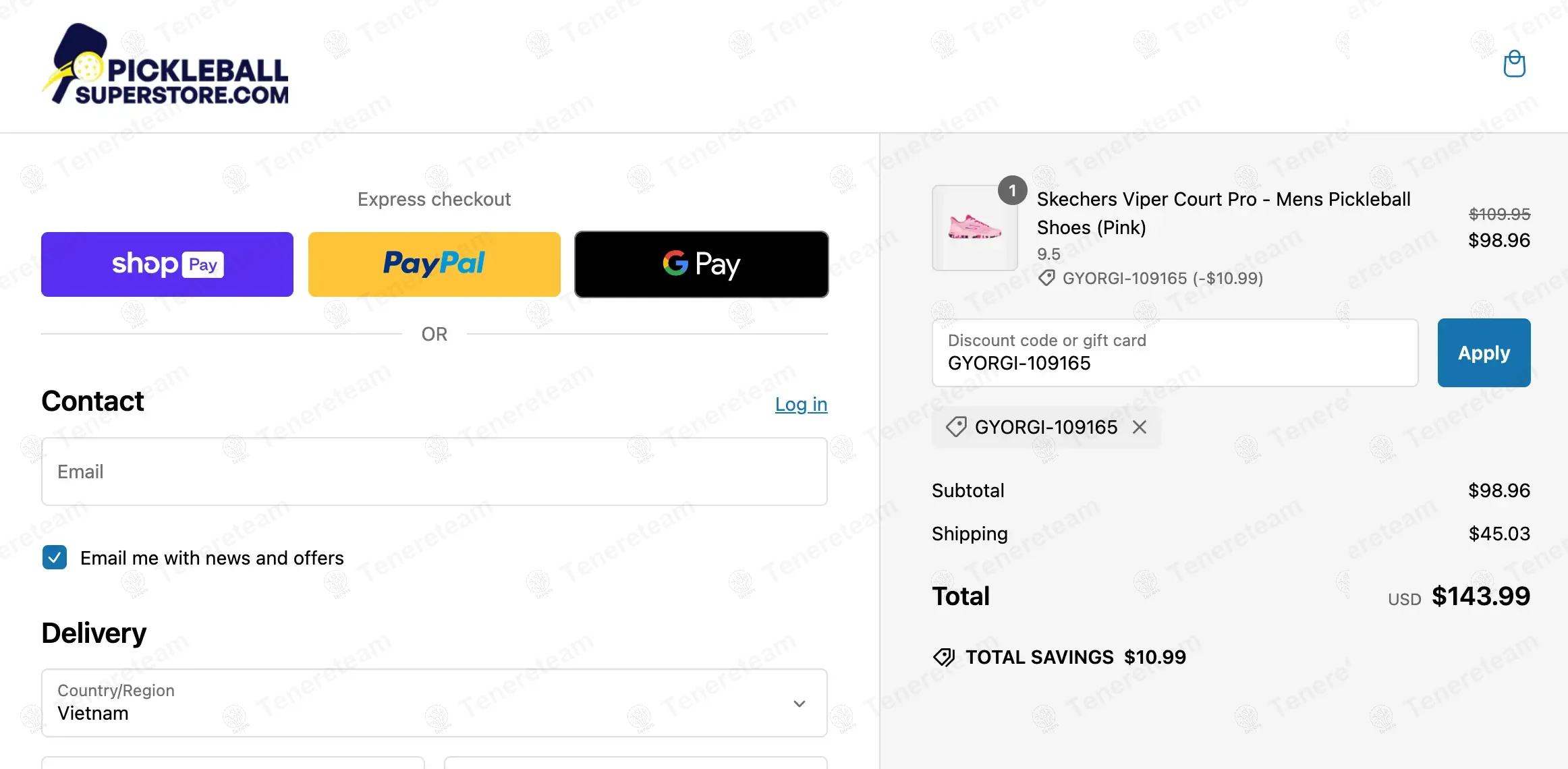1568x769 pixels.
Task: Click the discount tag icon beside applied code
Action: pos(955,427)
